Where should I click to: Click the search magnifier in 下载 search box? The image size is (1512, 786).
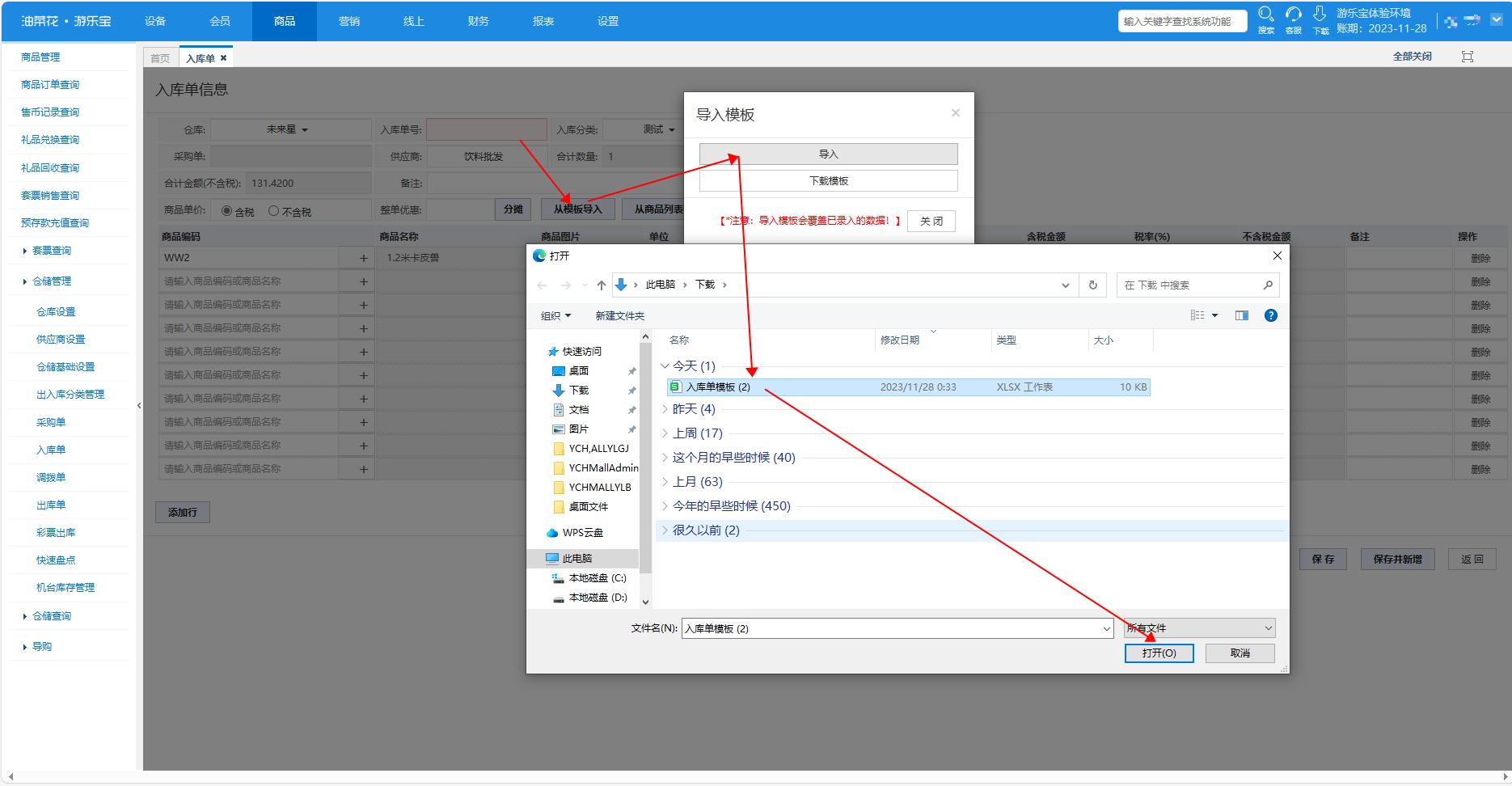pos(1268,285)
